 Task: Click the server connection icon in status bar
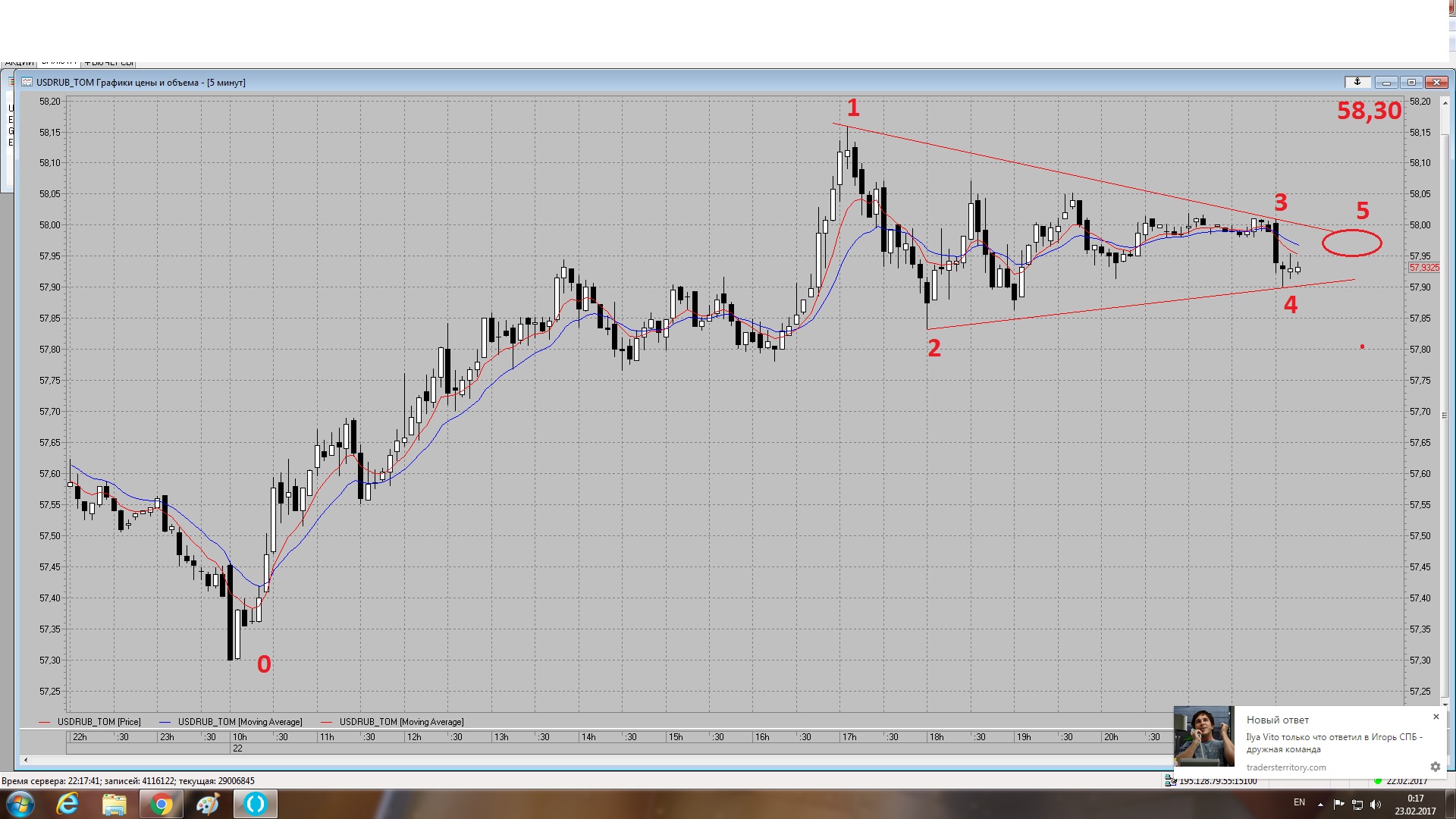pyautogui.click(x=1170, y=781)
